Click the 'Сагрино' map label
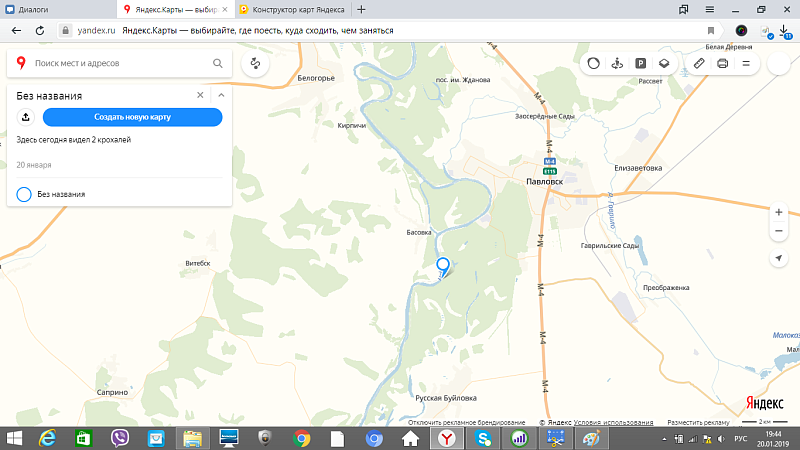Viewport: 800px width, 450px height. (x=112, y=392)
